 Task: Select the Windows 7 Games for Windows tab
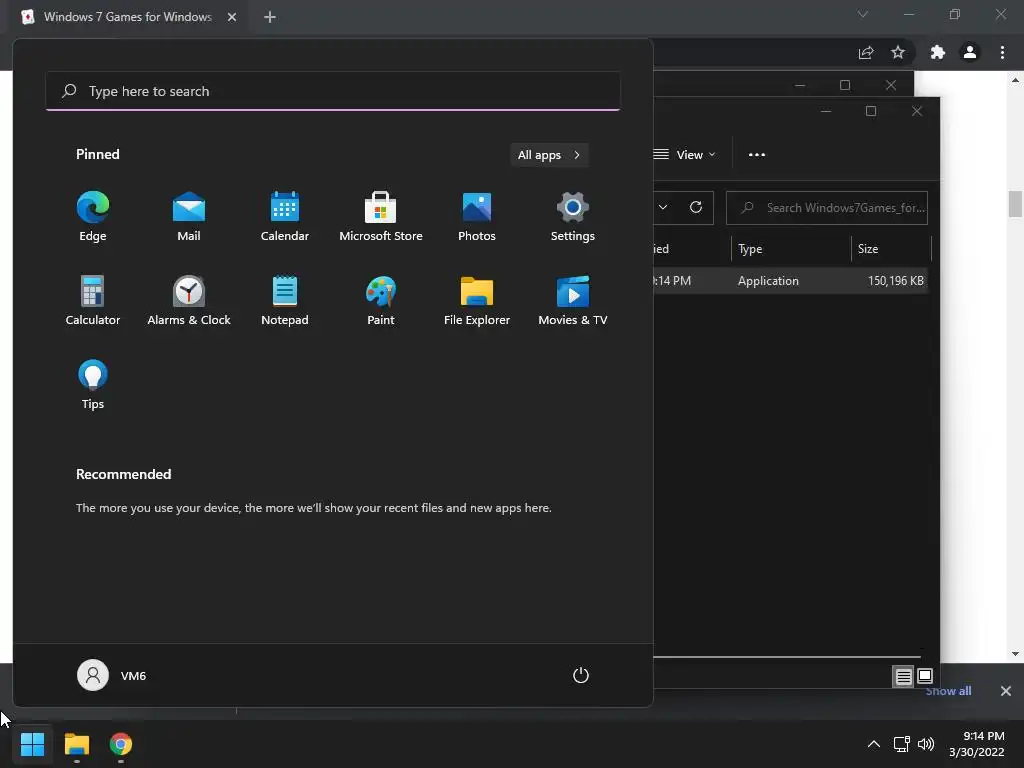point(129,17)
